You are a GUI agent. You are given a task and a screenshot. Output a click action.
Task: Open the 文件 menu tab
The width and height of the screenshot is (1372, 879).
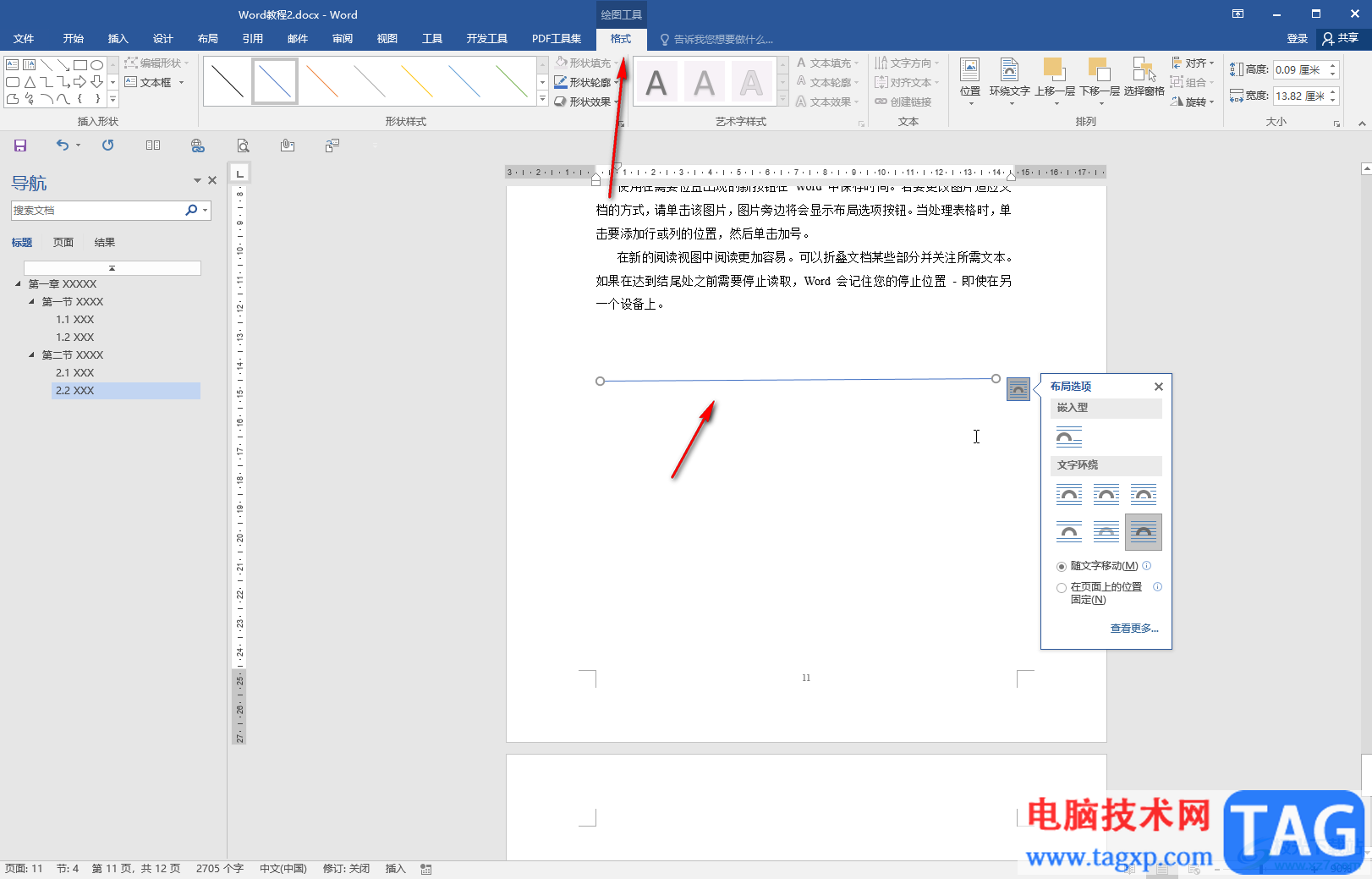[x=24, y=39]
